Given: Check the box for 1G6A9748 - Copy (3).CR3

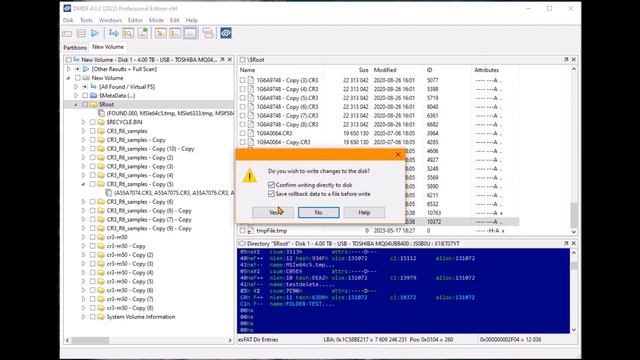Looking at the screenshot, I should click(x=242, y=80).
